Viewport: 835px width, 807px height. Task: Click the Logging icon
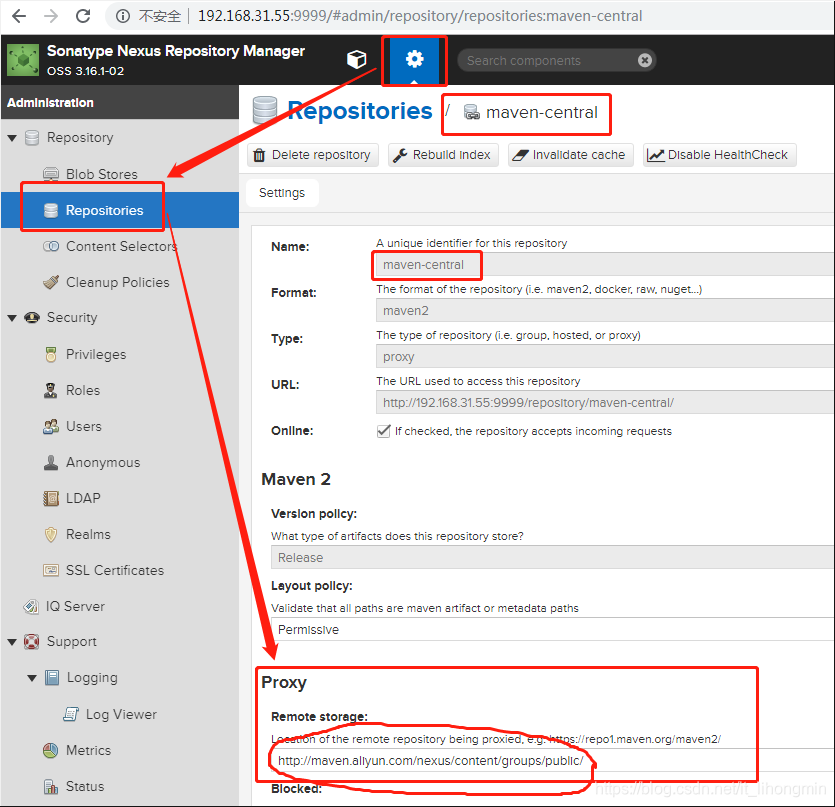52,678
